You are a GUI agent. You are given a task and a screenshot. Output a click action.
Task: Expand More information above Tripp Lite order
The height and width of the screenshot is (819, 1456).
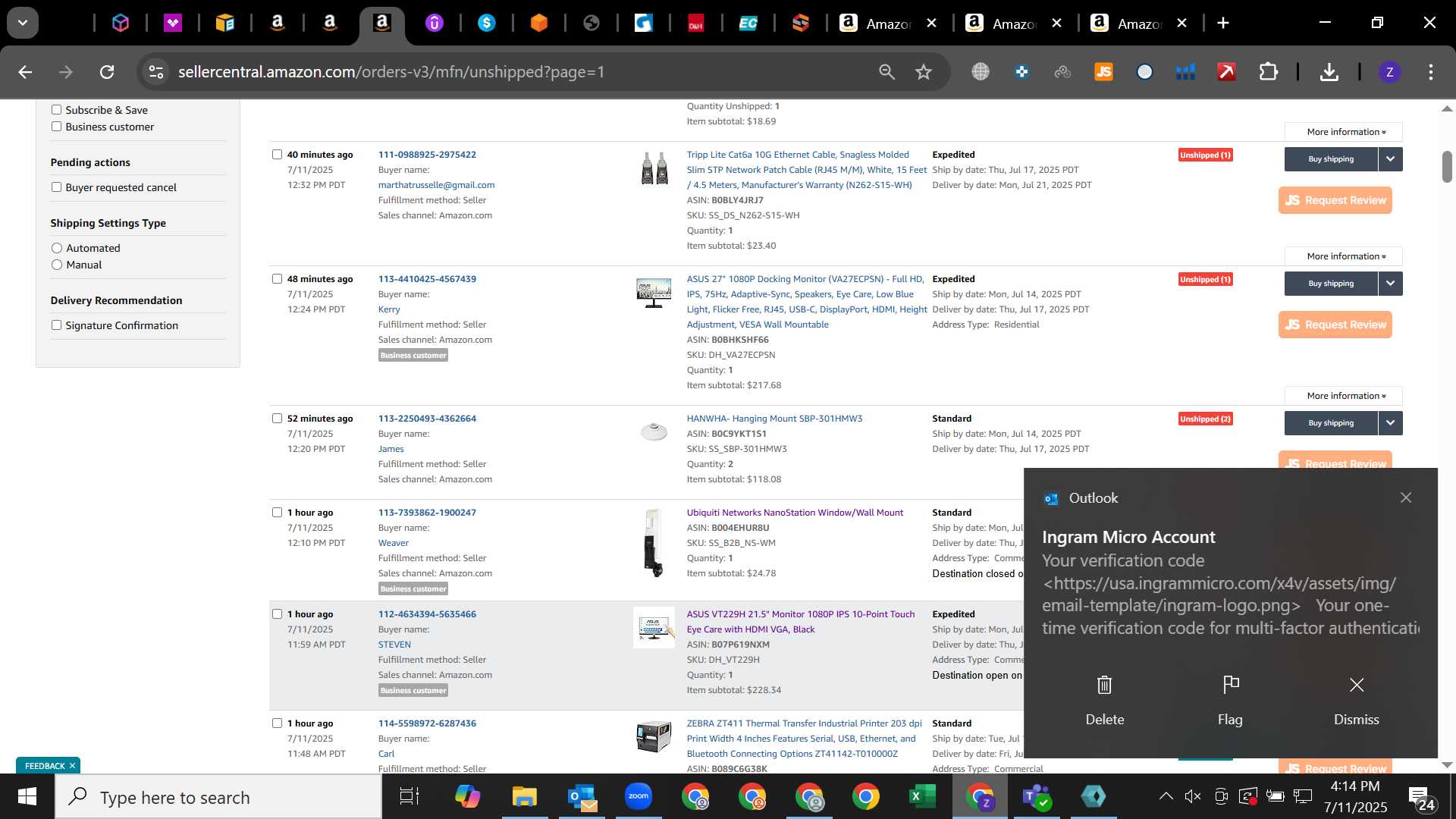(1344, 132)
